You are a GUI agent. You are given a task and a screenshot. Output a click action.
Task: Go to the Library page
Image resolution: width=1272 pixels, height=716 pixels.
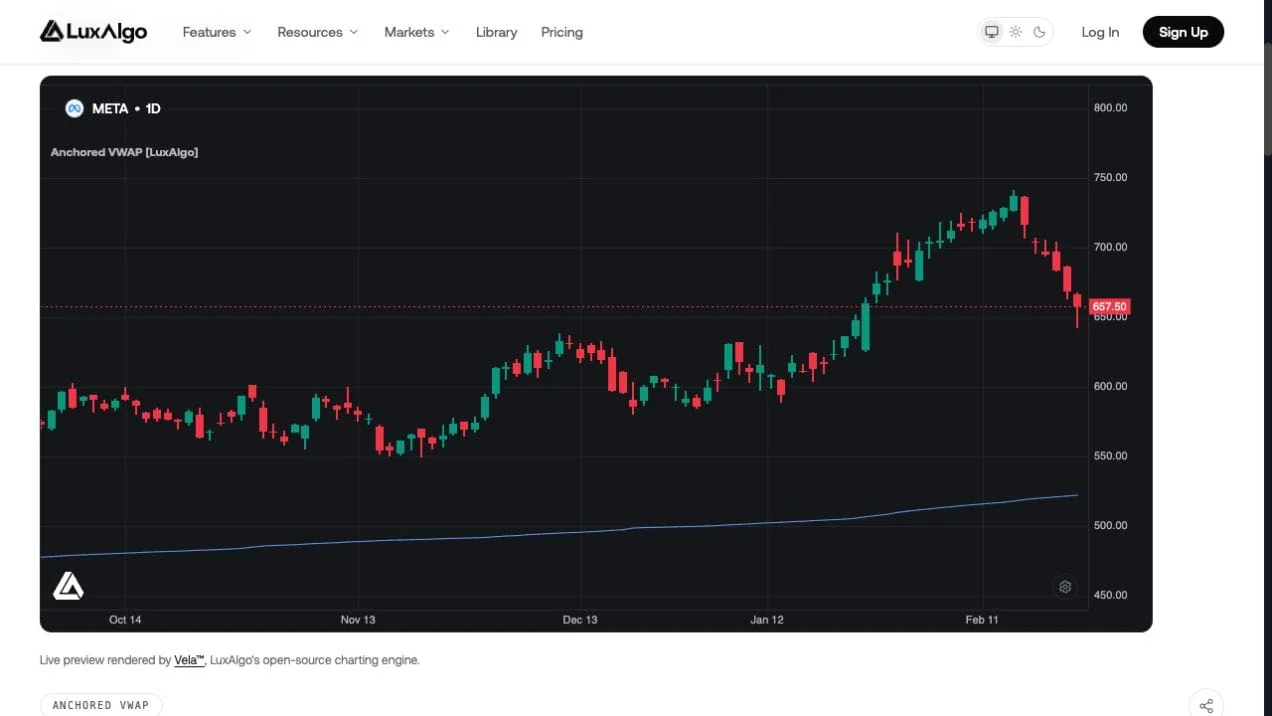(496, 32)
